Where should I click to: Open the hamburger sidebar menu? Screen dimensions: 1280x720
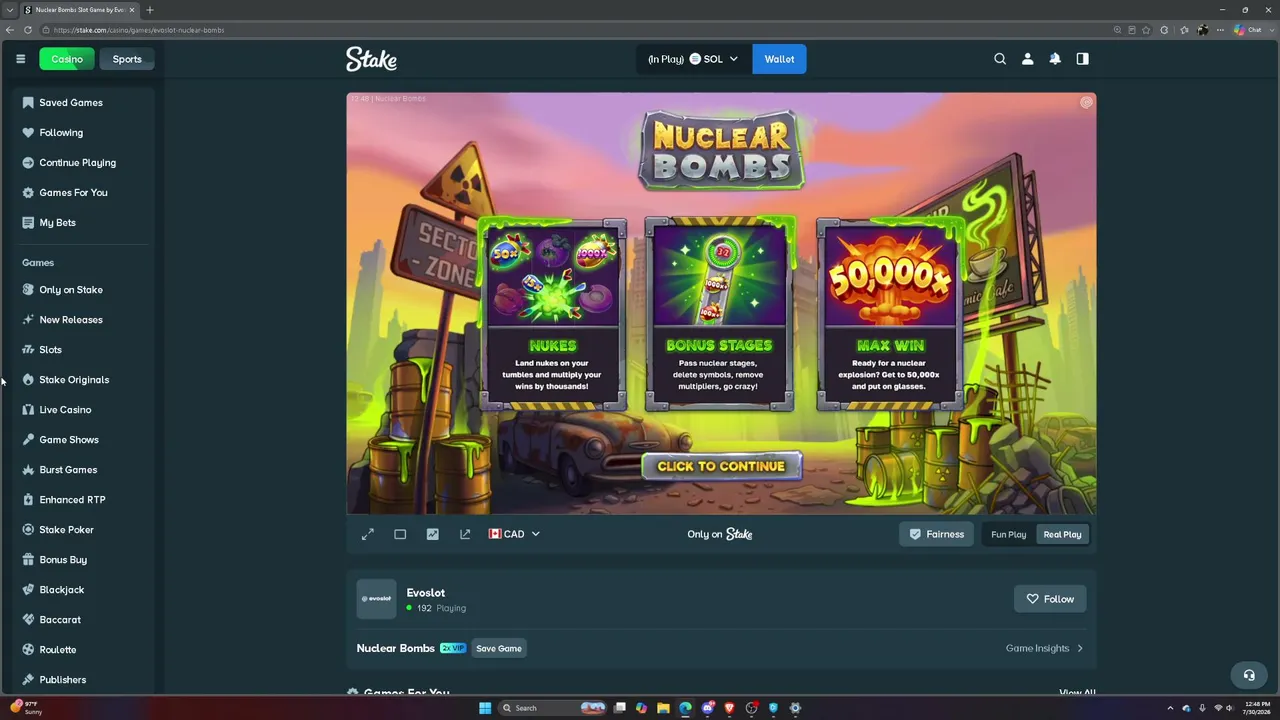(x=20, y=59)
